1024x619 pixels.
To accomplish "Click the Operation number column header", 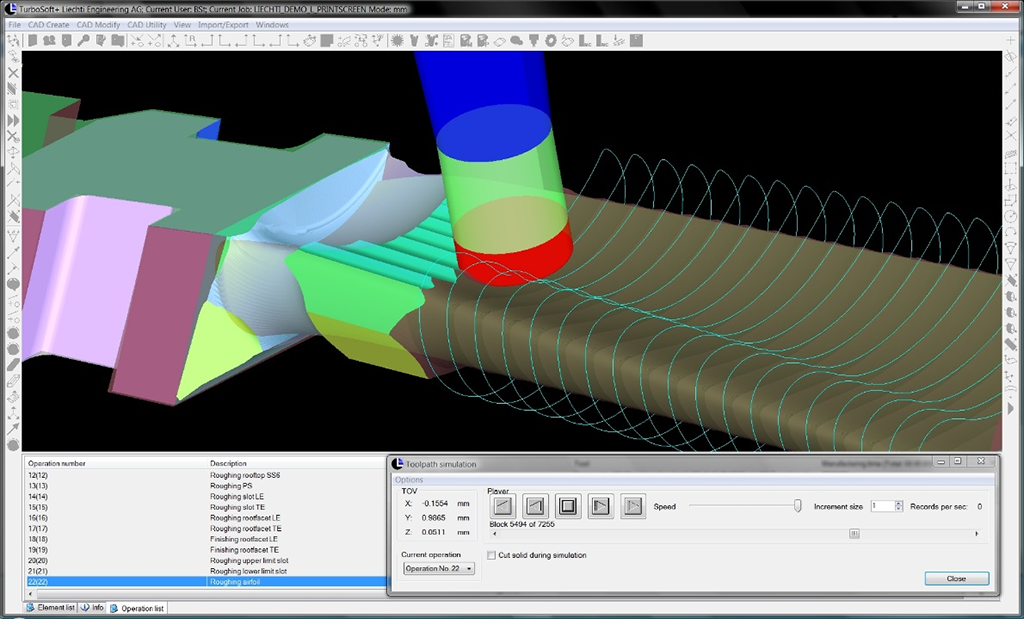I will 116,463.
